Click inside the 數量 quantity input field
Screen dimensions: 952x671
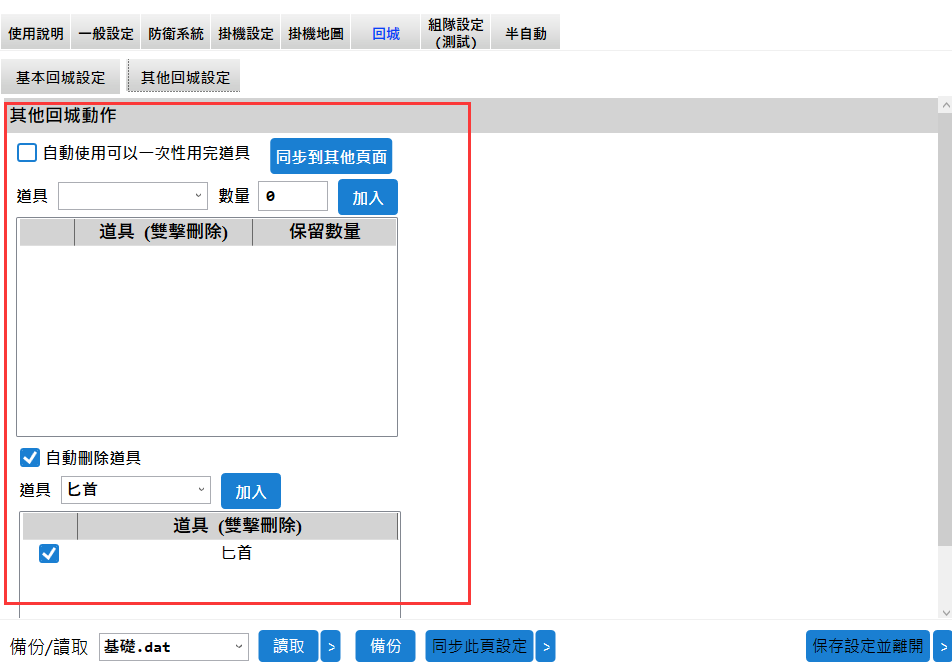(292, 196)
